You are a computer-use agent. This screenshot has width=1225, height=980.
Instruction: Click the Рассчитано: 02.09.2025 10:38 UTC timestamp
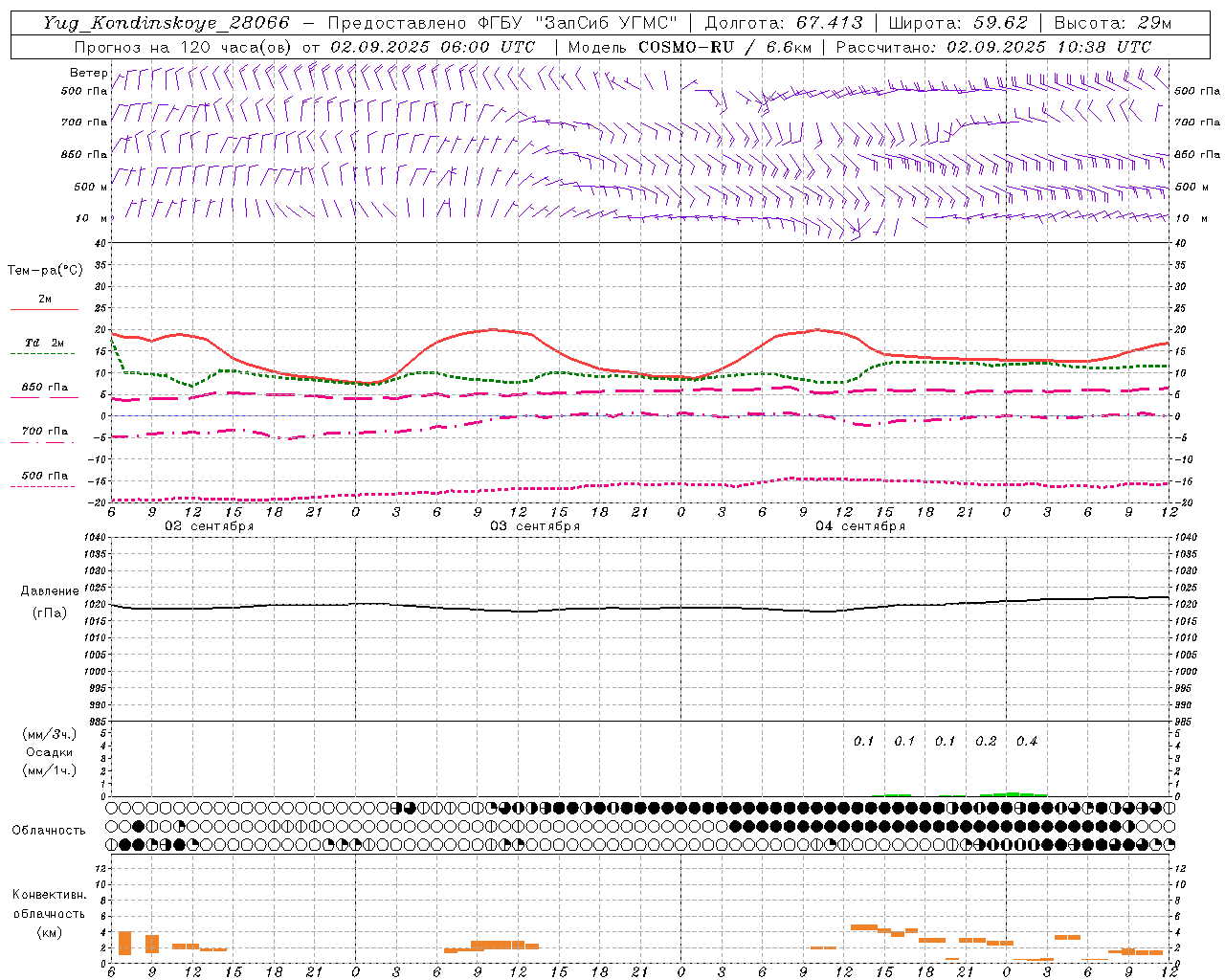tap(994, 47)
